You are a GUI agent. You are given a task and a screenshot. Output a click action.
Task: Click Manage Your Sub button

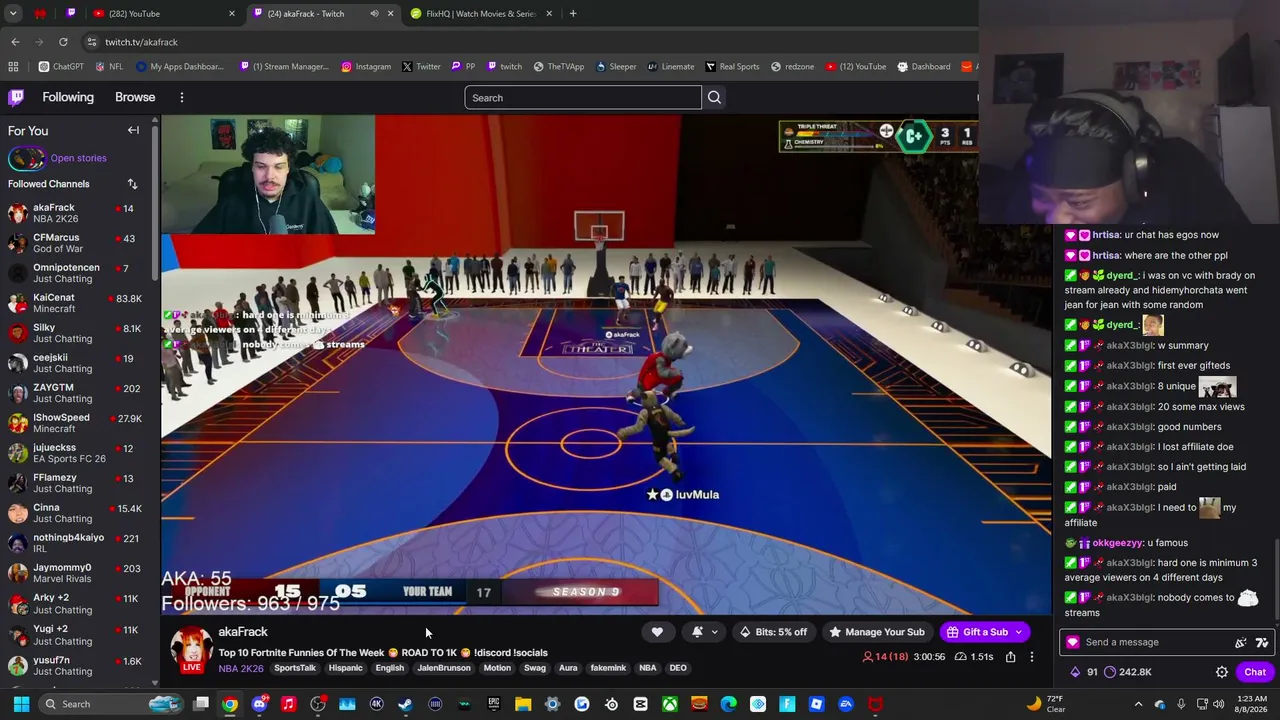[877, 632]
